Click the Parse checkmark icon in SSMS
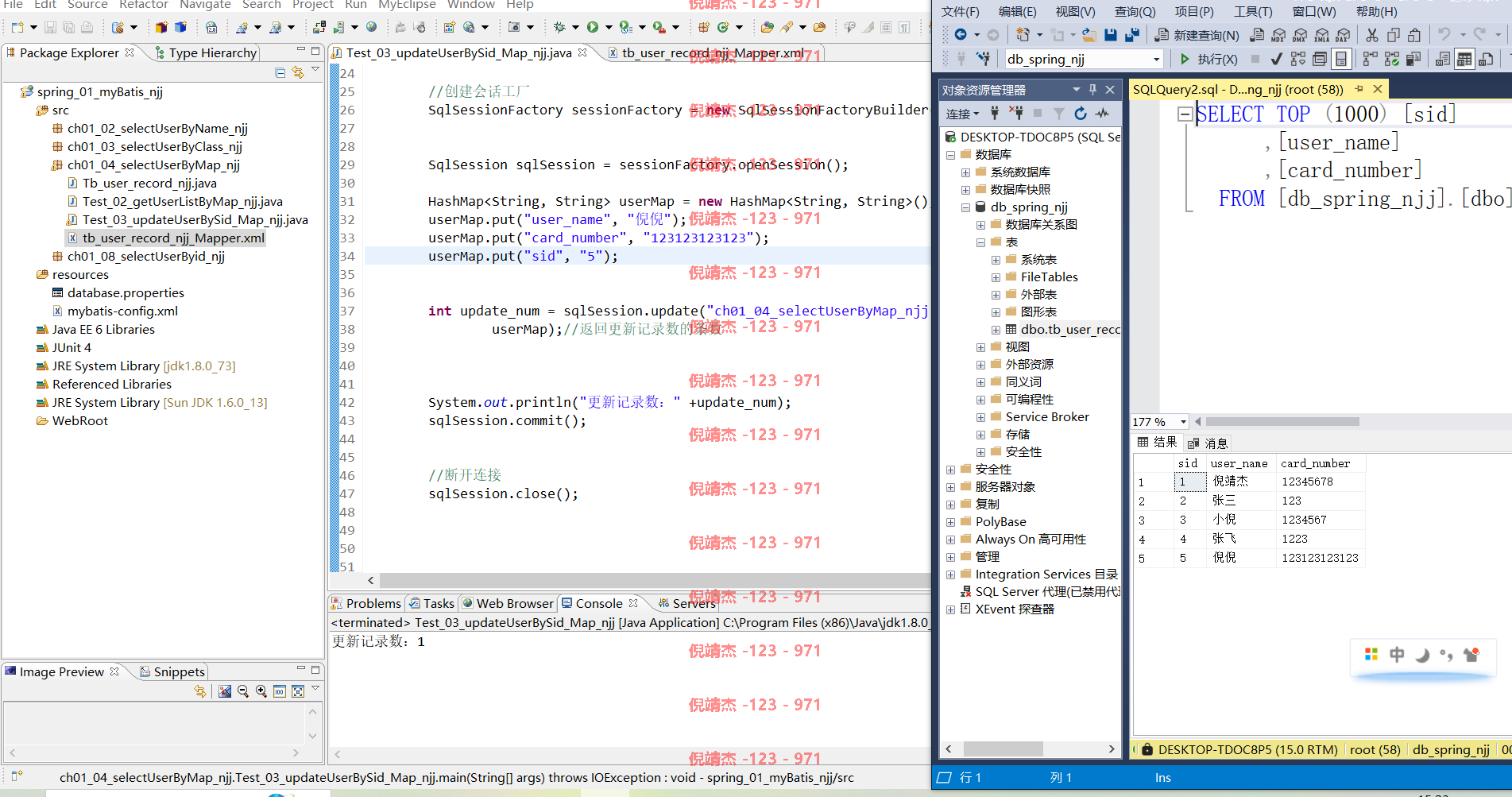 (1276, 59)
